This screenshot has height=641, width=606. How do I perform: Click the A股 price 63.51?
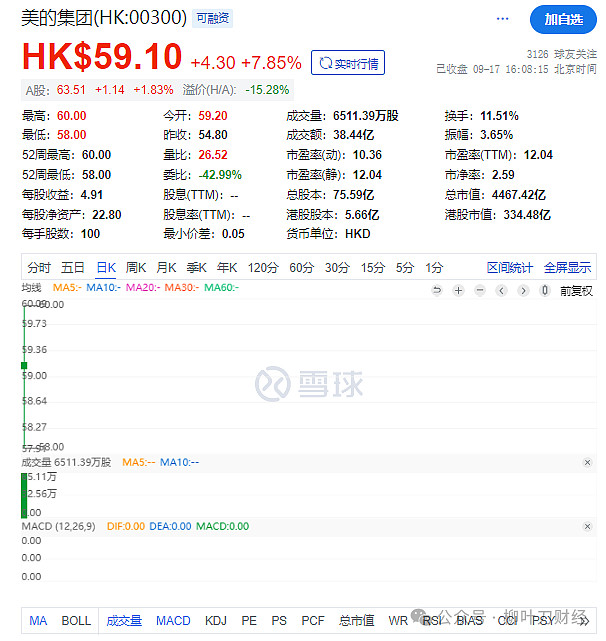(x=71, y=90)
